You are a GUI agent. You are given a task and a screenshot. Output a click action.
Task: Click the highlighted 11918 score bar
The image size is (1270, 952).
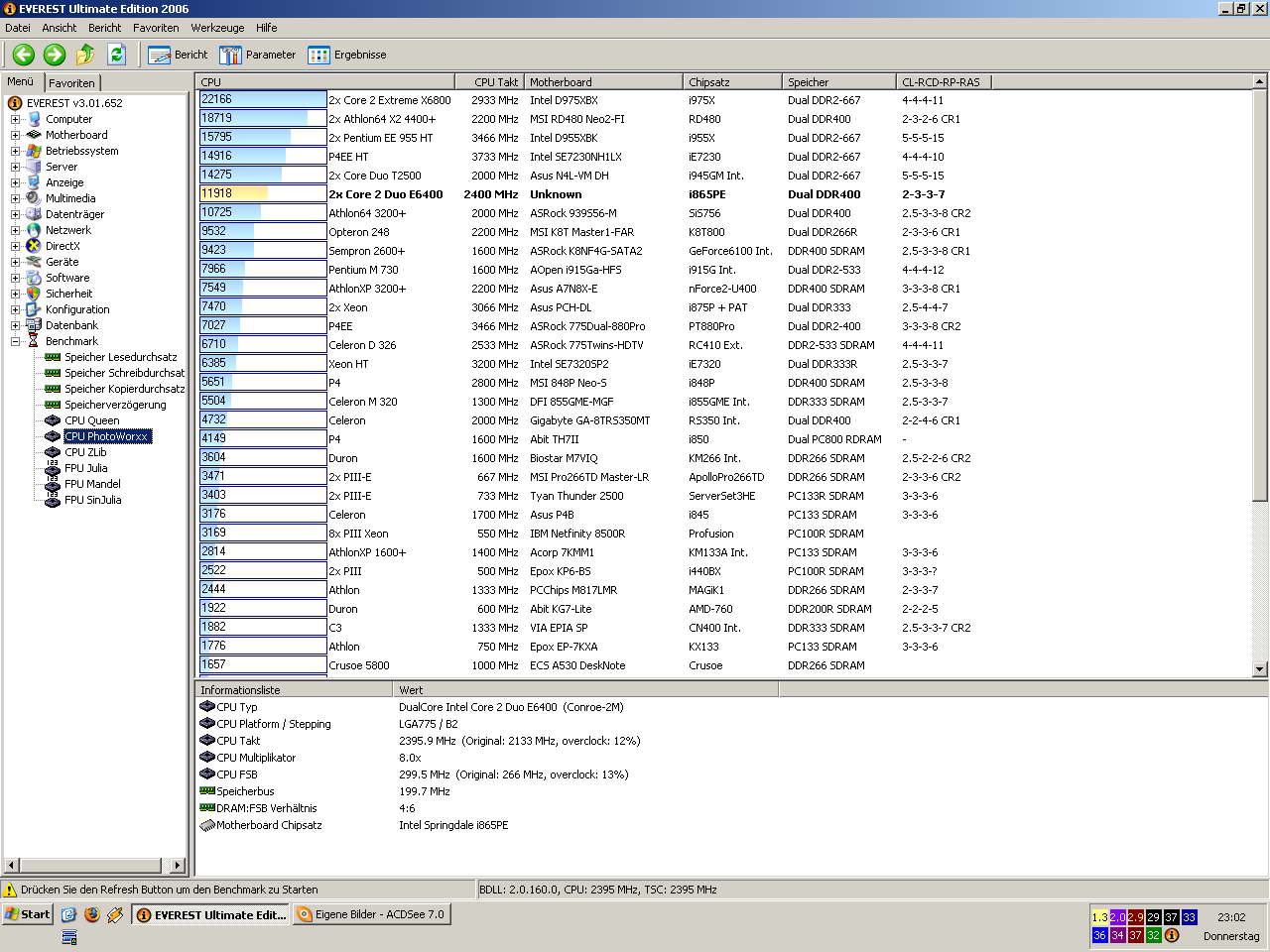(x=263, y=194)
